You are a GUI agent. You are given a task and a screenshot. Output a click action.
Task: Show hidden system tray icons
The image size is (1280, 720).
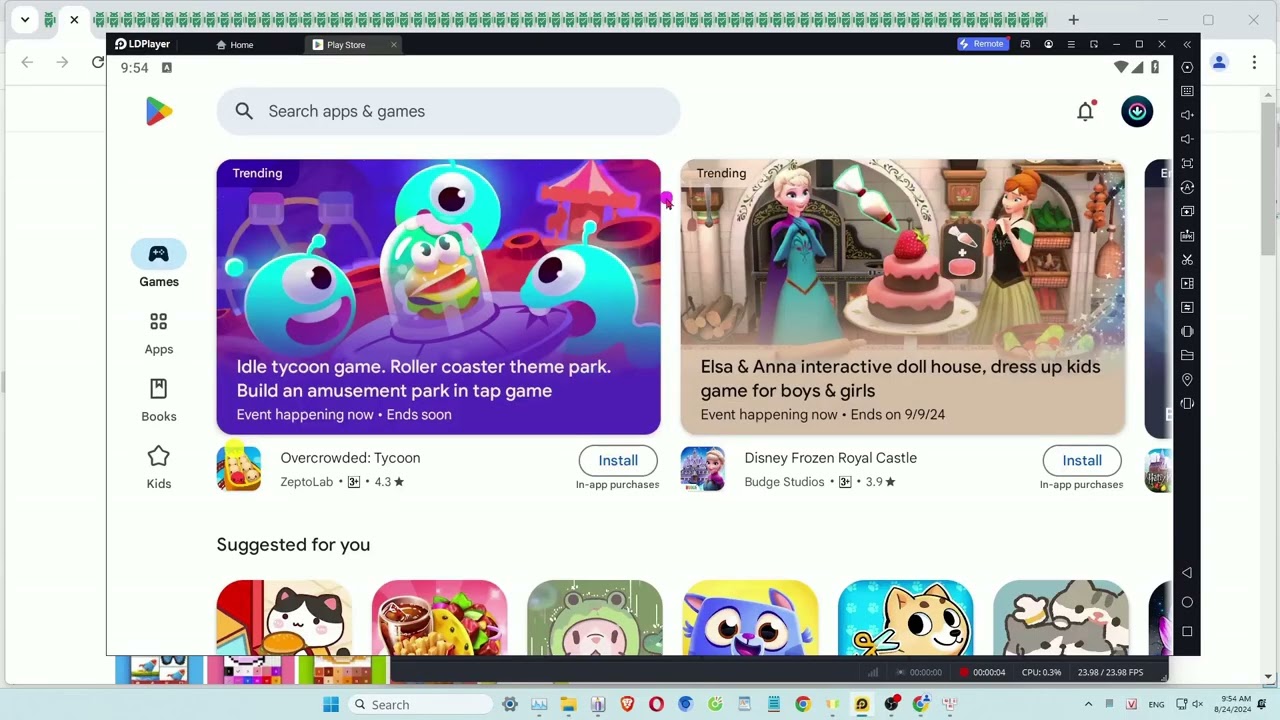(1088, 704)
